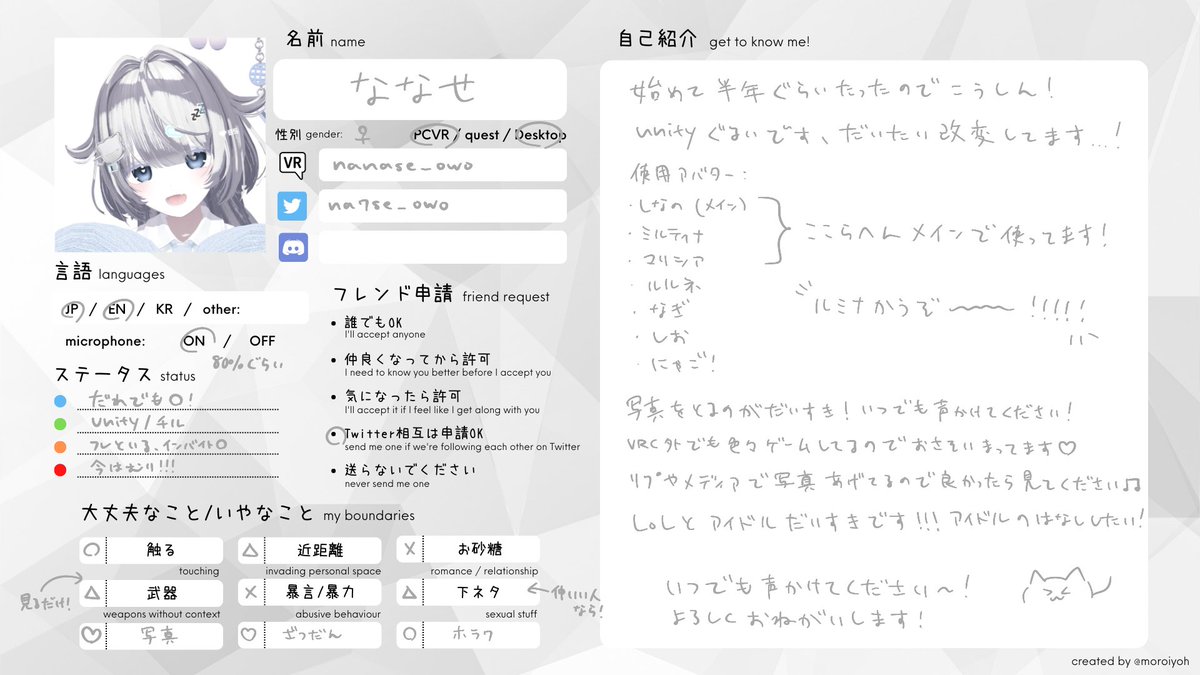Click the name field showing ななせ
Screen dimensions: 1200x675
[420, 90]
